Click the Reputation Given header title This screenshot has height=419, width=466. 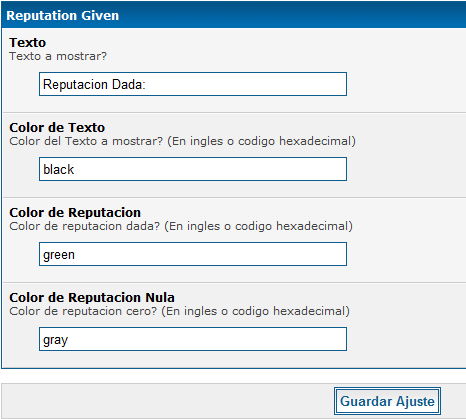point(63,16)
